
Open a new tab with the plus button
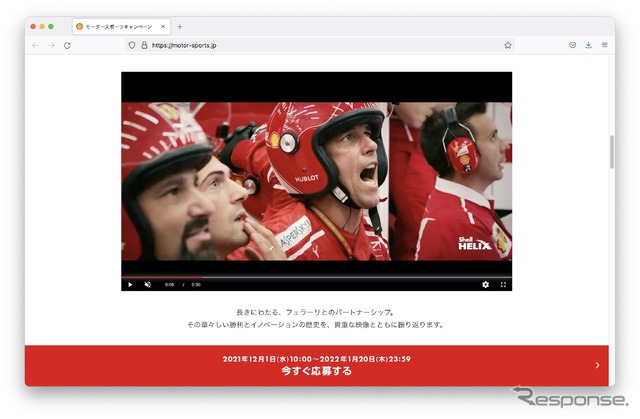(180, 27)
